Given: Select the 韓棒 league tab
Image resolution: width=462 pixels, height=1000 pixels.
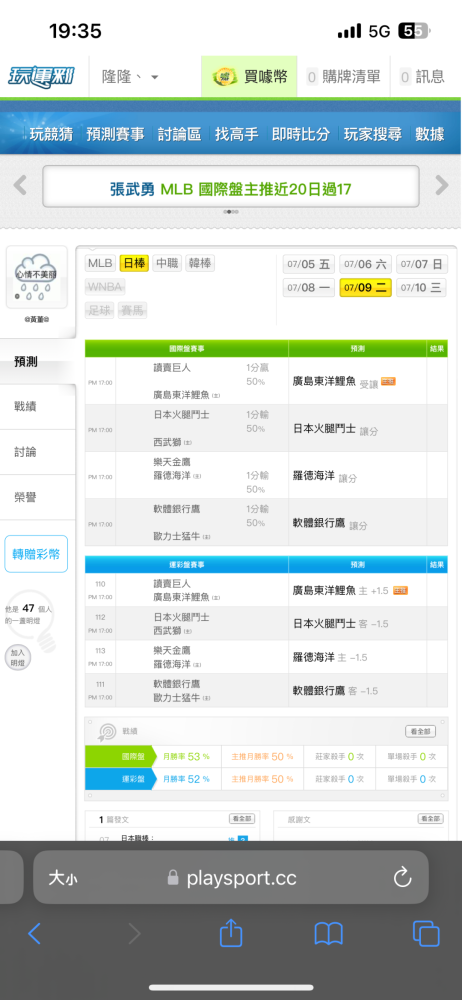Looking at the screenshot, I should [200, 263].
